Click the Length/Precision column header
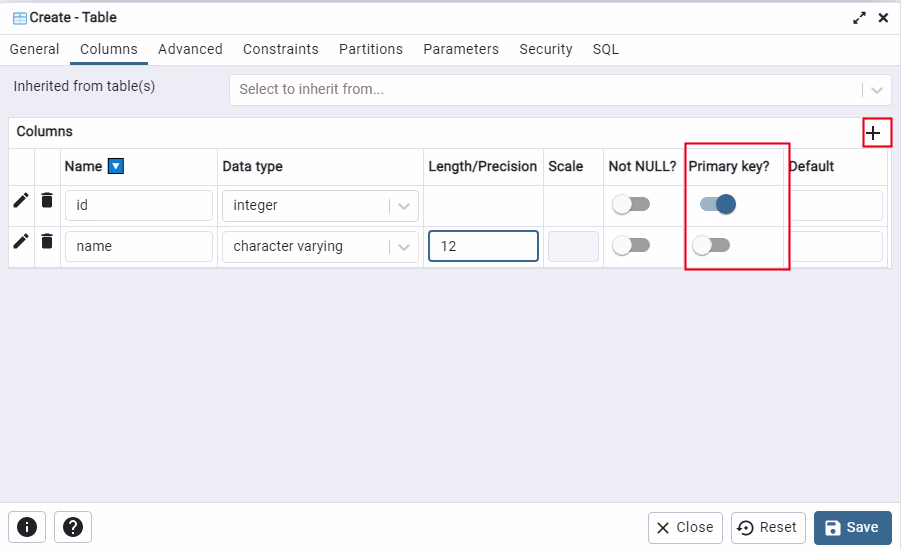901x549 pixels. [483, 167]
